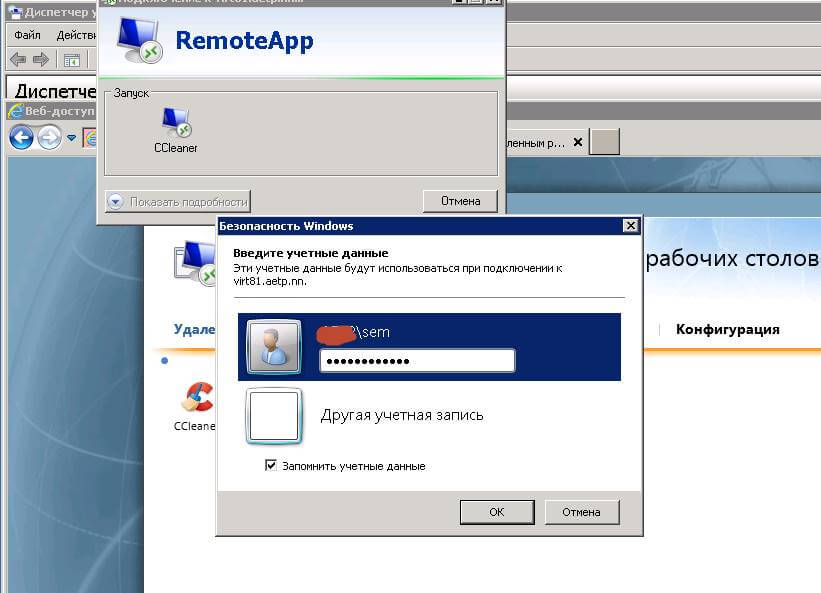821x593 pixels.
Task: Click the CCleaner icon in the Запуск group
Action: 176,122
